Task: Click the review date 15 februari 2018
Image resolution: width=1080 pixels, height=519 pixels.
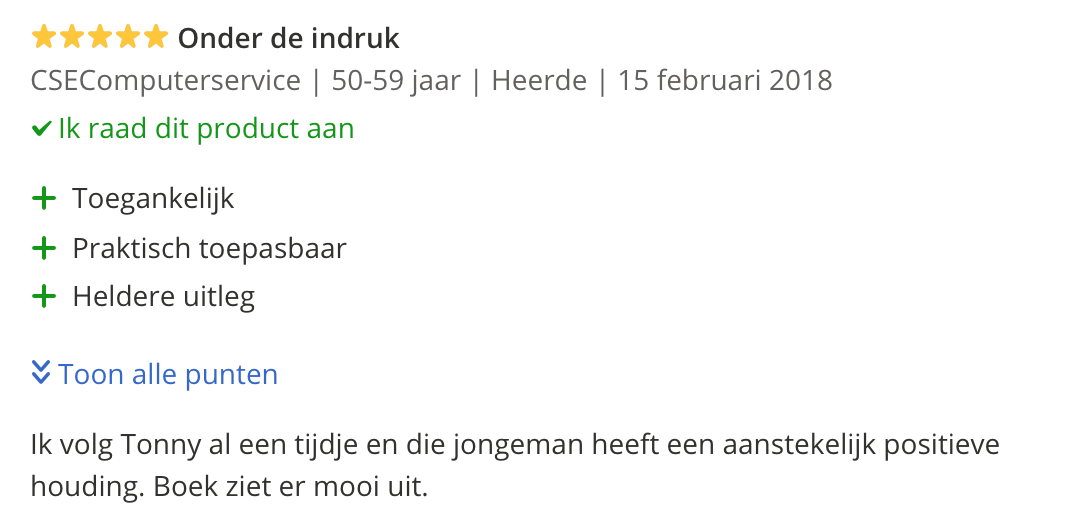Action: click(725, 80)
